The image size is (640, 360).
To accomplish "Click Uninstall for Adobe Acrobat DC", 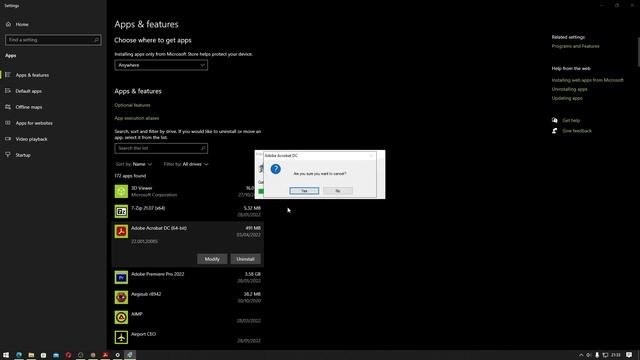I will coord(246,259).
